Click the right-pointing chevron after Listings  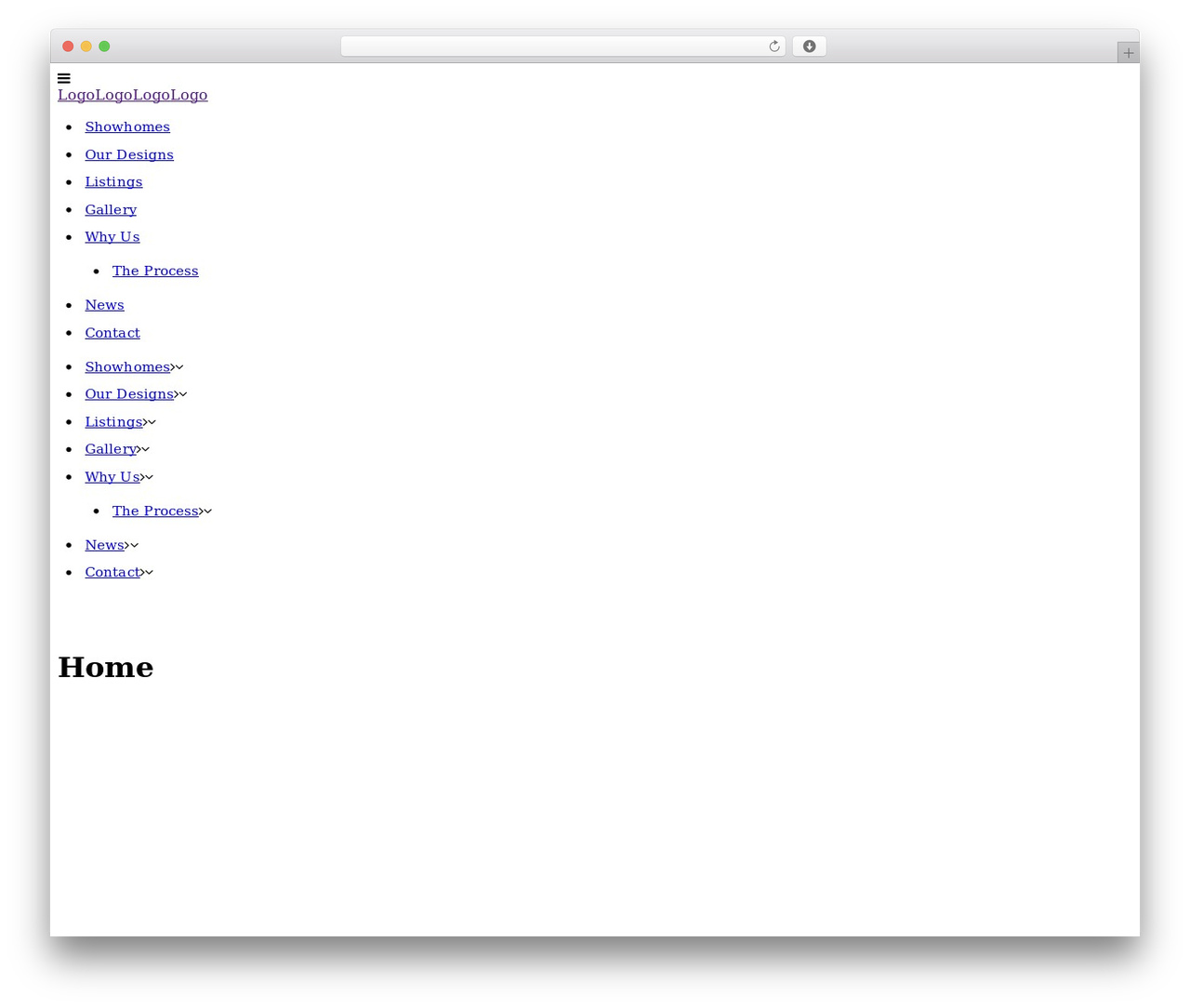point(146,422)
